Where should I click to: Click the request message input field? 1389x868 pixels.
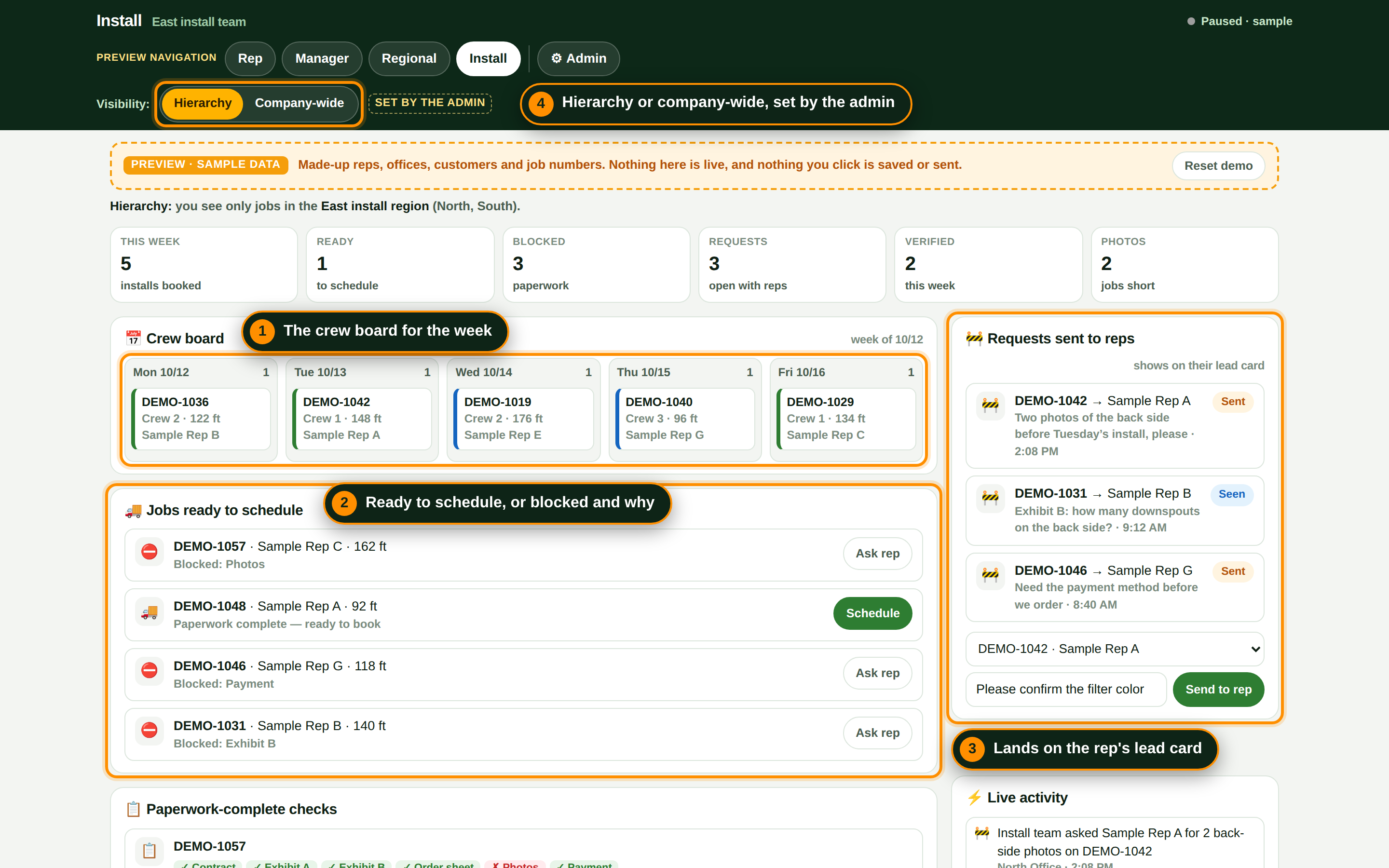(x=1066, y=690)
